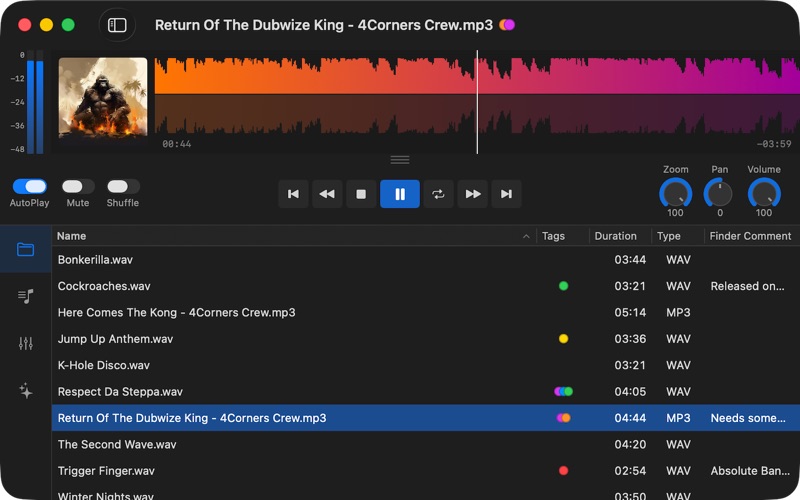Sort by the Duration column header
Viewport: 800px width, 500px height.
coord(615,236)
